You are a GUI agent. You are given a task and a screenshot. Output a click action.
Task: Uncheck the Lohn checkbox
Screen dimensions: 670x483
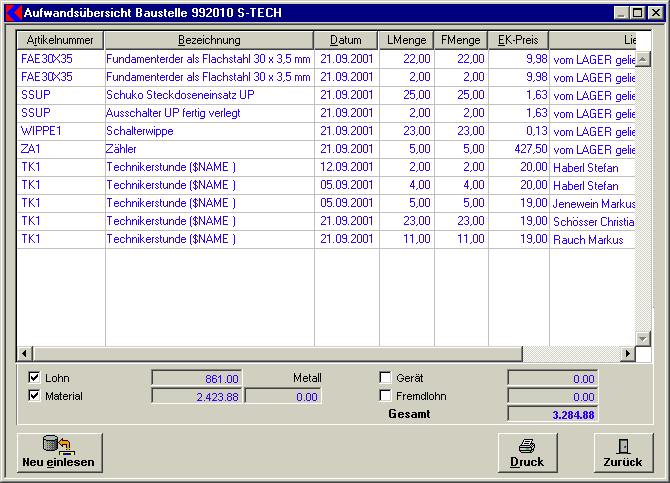(x=35, y=378)
